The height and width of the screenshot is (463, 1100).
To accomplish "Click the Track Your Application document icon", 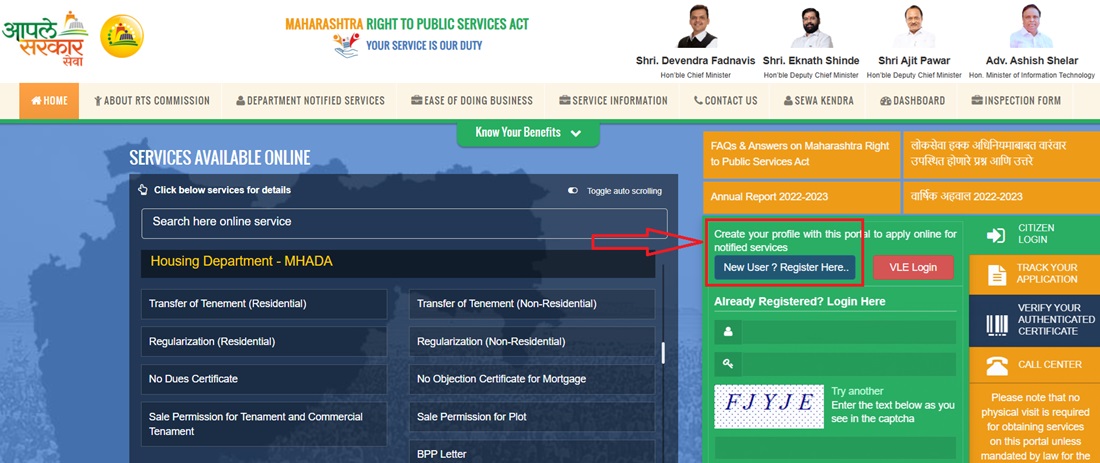I will pos(995,274).
